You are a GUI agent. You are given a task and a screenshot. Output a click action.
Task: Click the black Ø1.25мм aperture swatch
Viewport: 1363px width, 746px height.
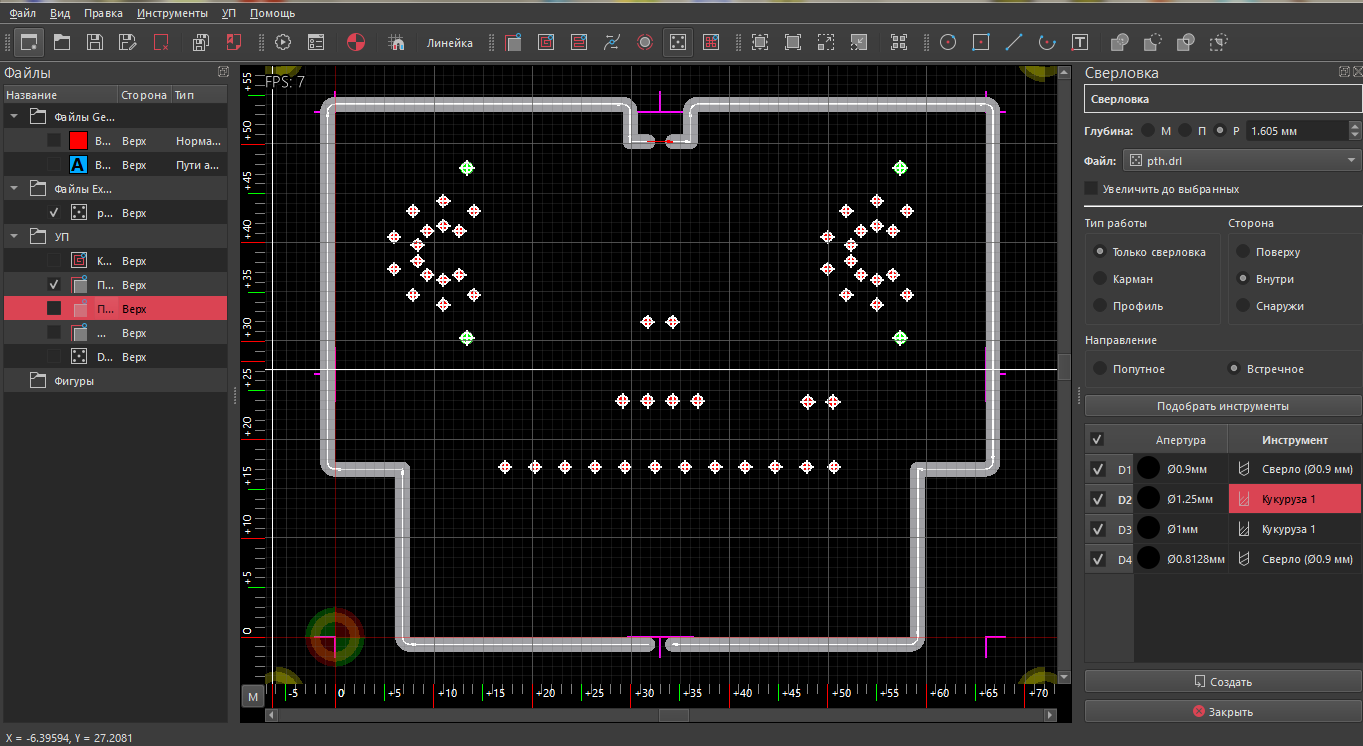point(1149,499)
